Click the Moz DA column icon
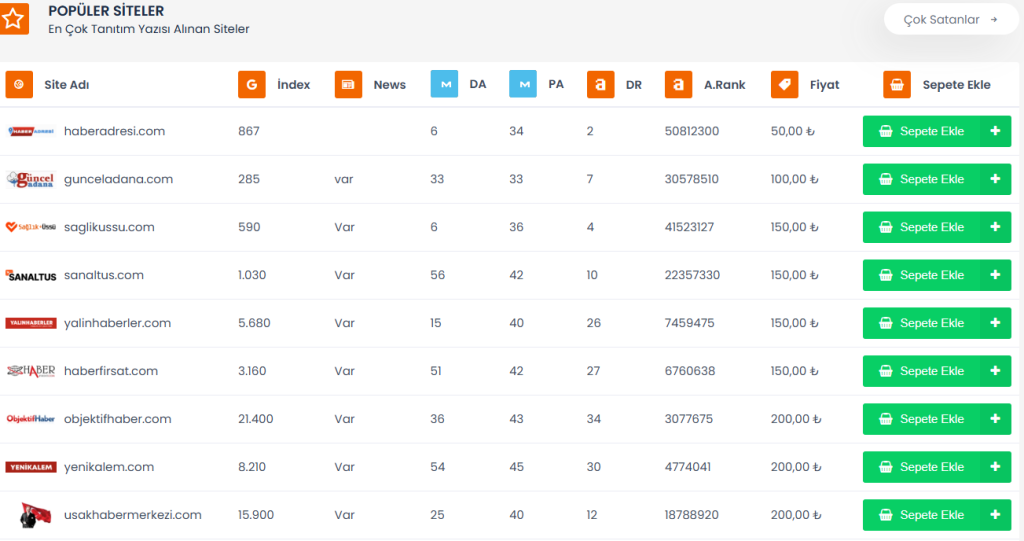The width and height of the screenshot is (1024, 541). tap(444, 85)
